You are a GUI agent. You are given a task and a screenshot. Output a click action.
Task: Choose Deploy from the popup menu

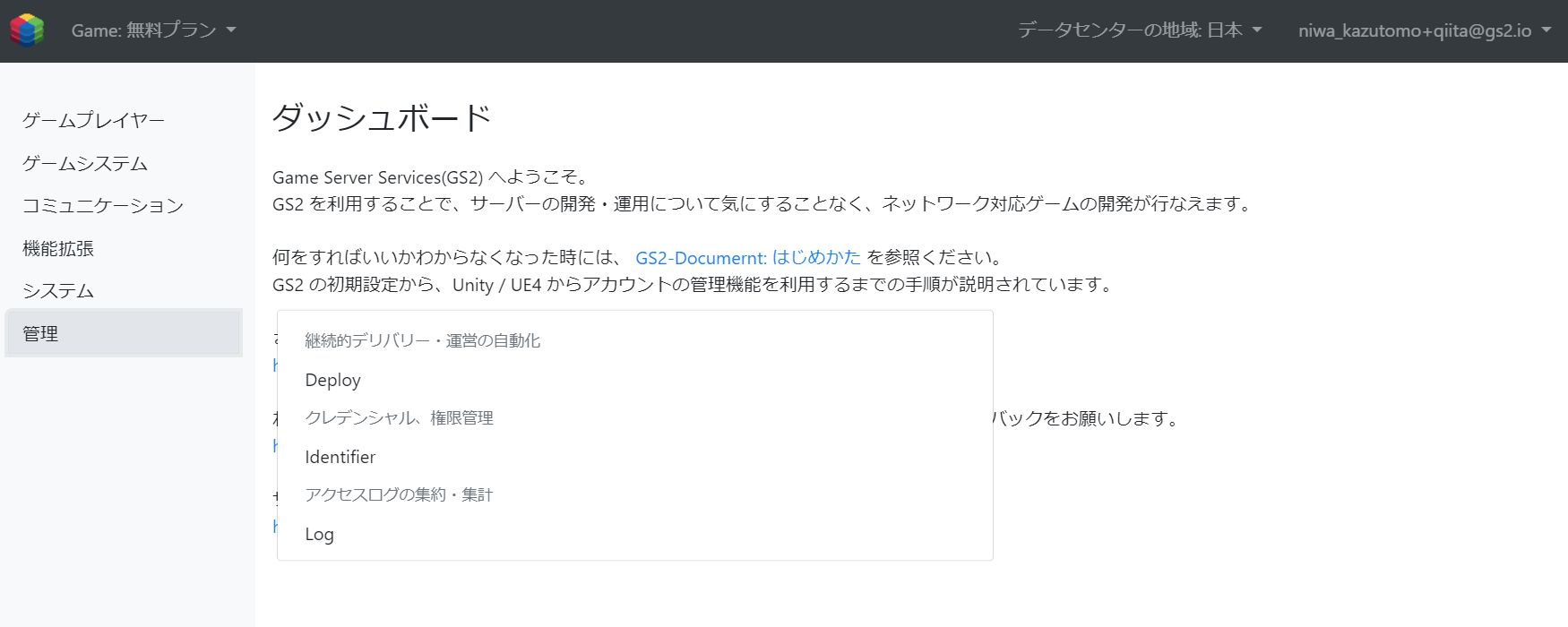pos(635,380)
